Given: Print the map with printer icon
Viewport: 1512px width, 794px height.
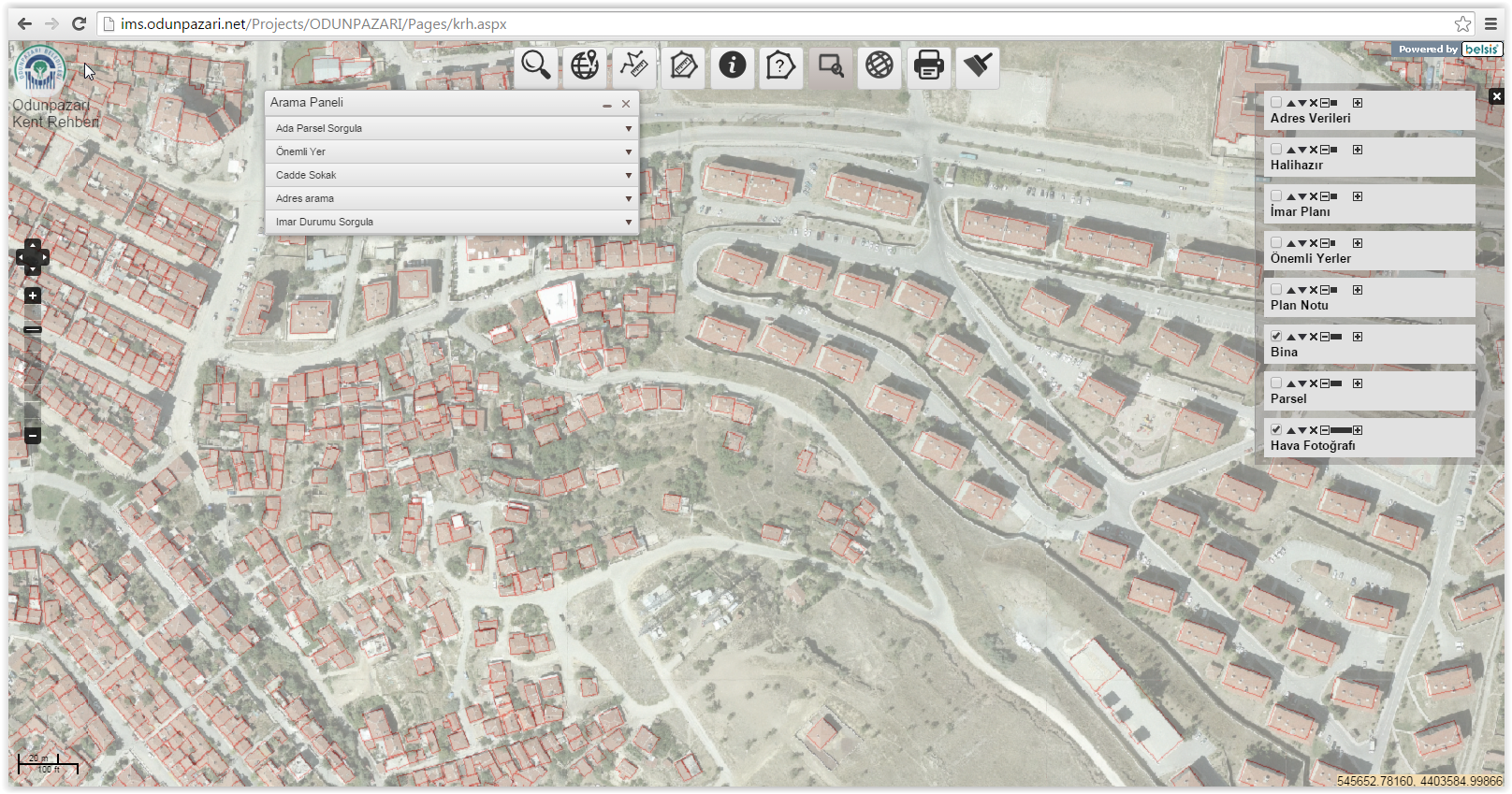Looking at the screenshot, I should (x=928, y=65).
